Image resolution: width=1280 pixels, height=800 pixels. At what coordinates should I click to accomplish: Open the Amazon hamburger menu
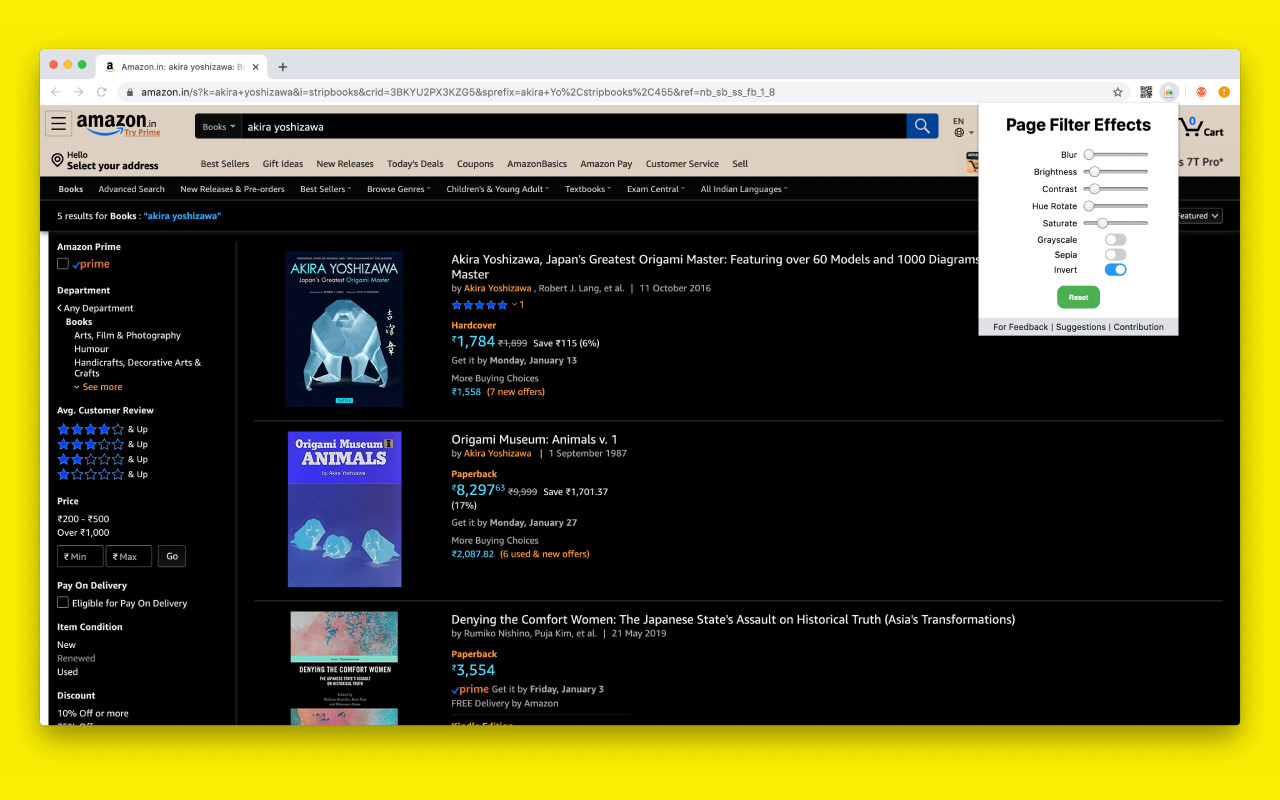tap(59, 124)
